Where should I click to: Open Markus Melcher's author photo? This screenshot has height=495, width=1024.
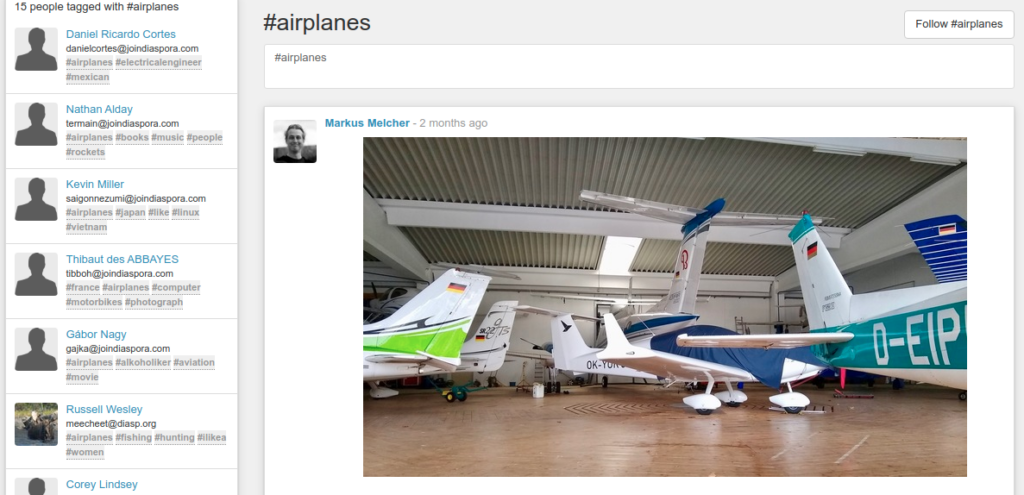coord(295,141)
